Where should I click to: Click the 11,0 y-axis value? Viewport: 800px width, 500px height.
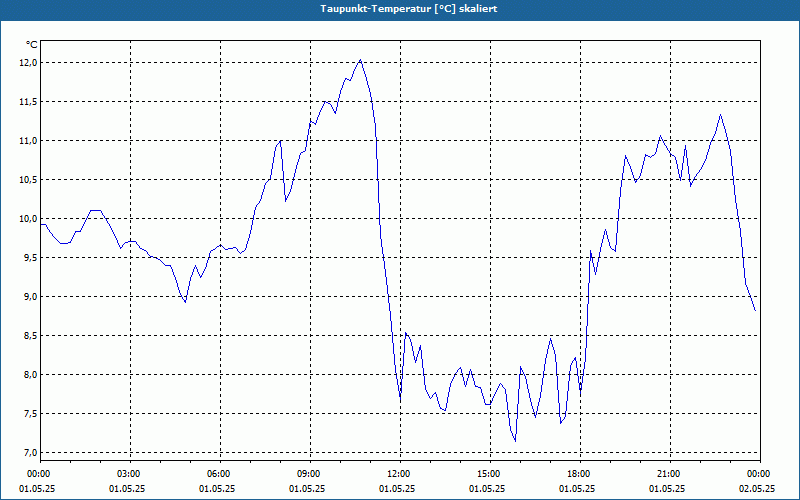pyautogui.click(x=29, y=141)
